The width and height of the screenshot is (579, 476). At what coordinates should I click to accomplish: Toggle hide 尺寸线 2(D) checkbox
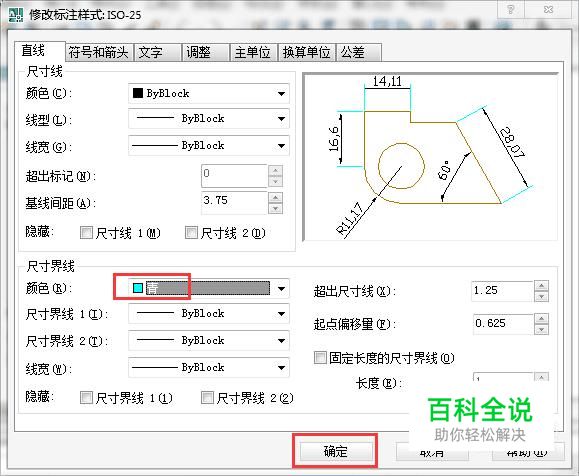(x=191, y=233)
